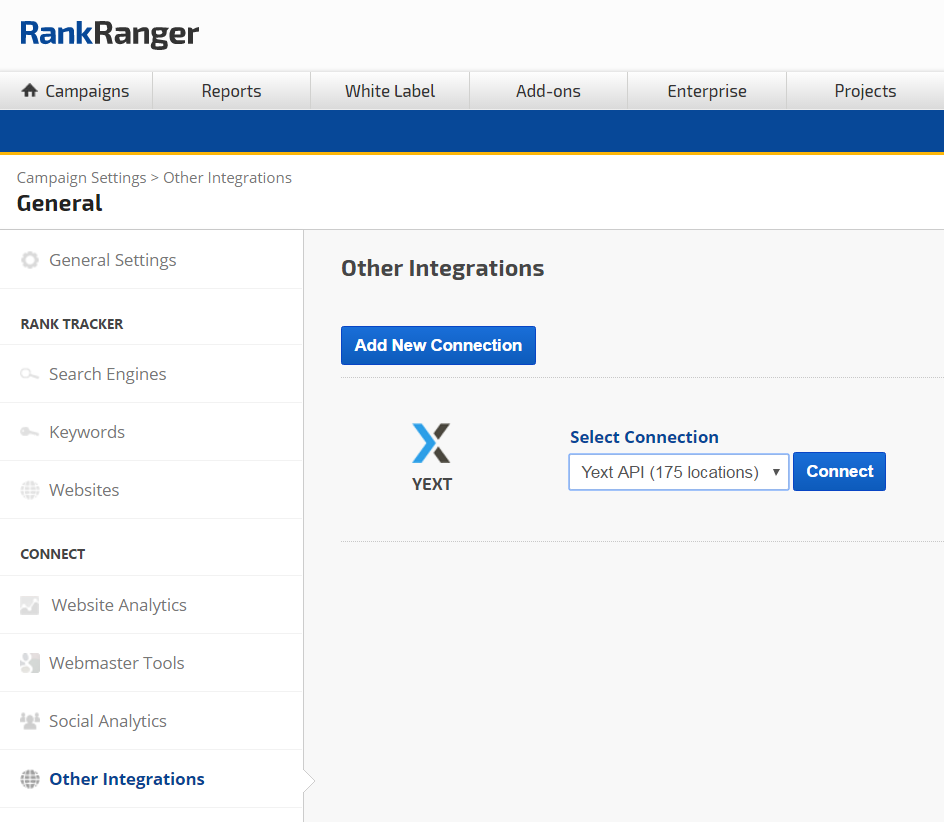This screenshot has height=822, width=944.
Task: Go to the Projects menu
Action: tap(865, 91)
